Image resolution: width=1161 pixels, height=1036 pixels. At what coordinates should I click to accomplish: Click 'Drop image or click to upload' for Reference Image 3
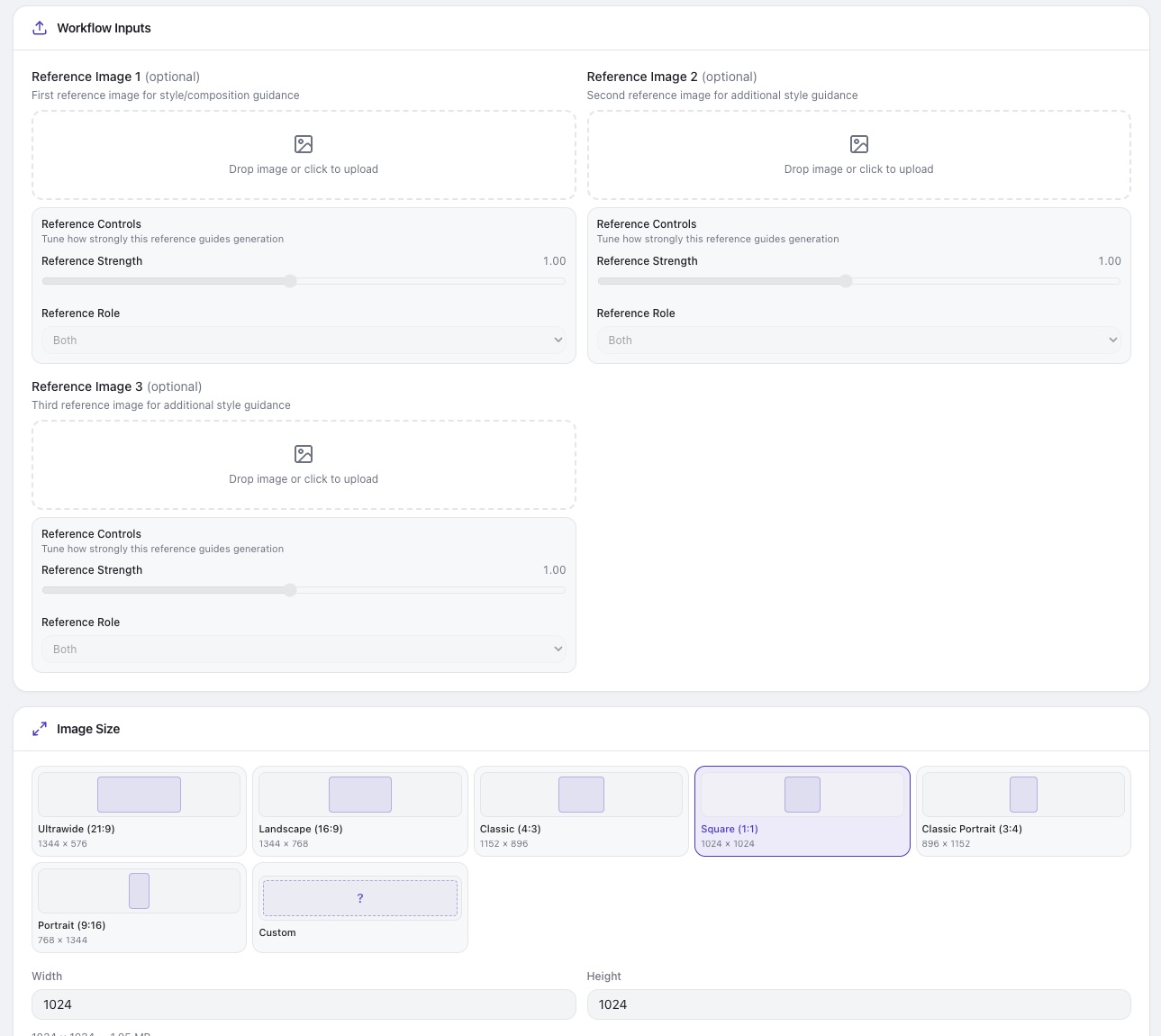pyautogui.click(x=304, y=479)
